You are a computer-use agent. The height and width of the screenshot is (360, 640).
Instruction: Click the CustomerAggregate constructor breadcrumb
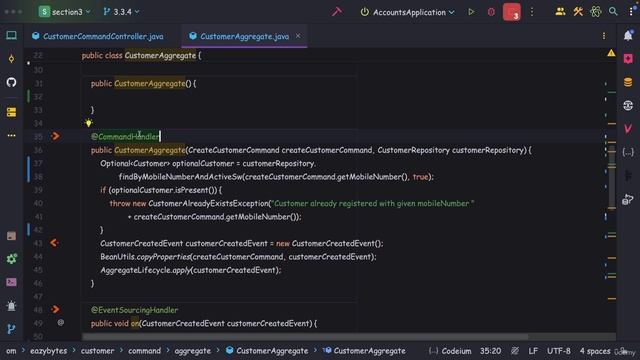(364, 351)
